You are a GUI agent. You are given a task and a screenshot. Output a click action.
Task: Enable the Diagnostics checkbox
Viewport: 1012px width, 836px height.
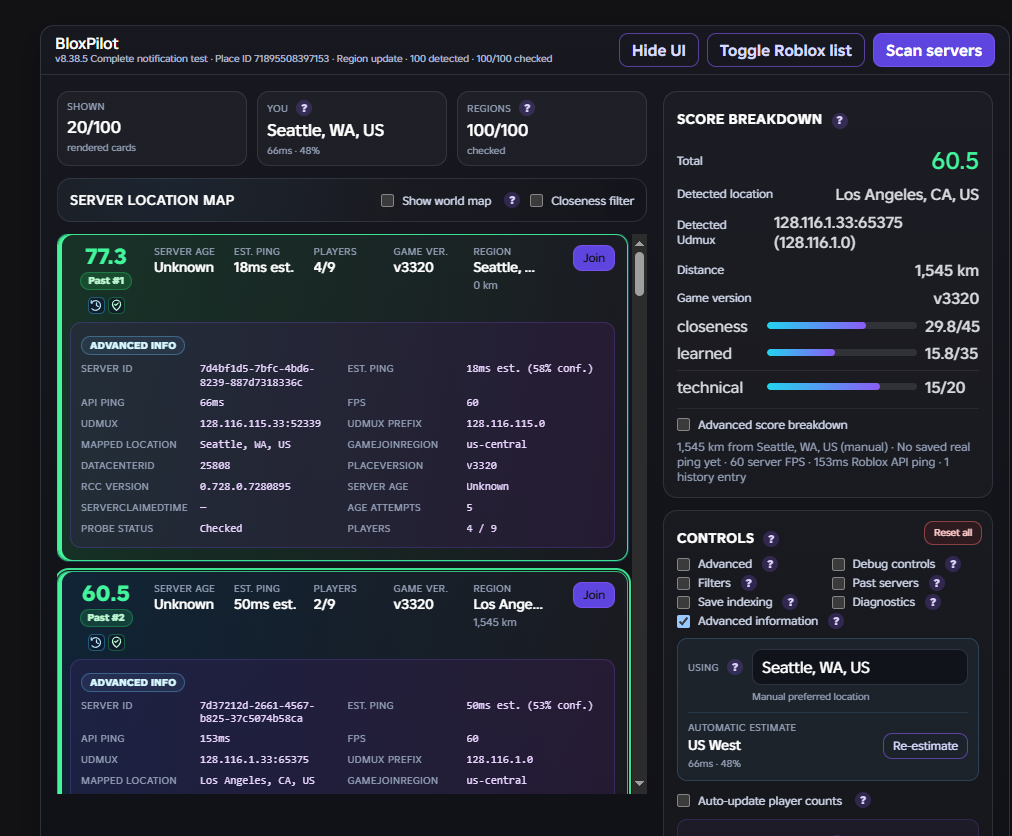(838, 602)
